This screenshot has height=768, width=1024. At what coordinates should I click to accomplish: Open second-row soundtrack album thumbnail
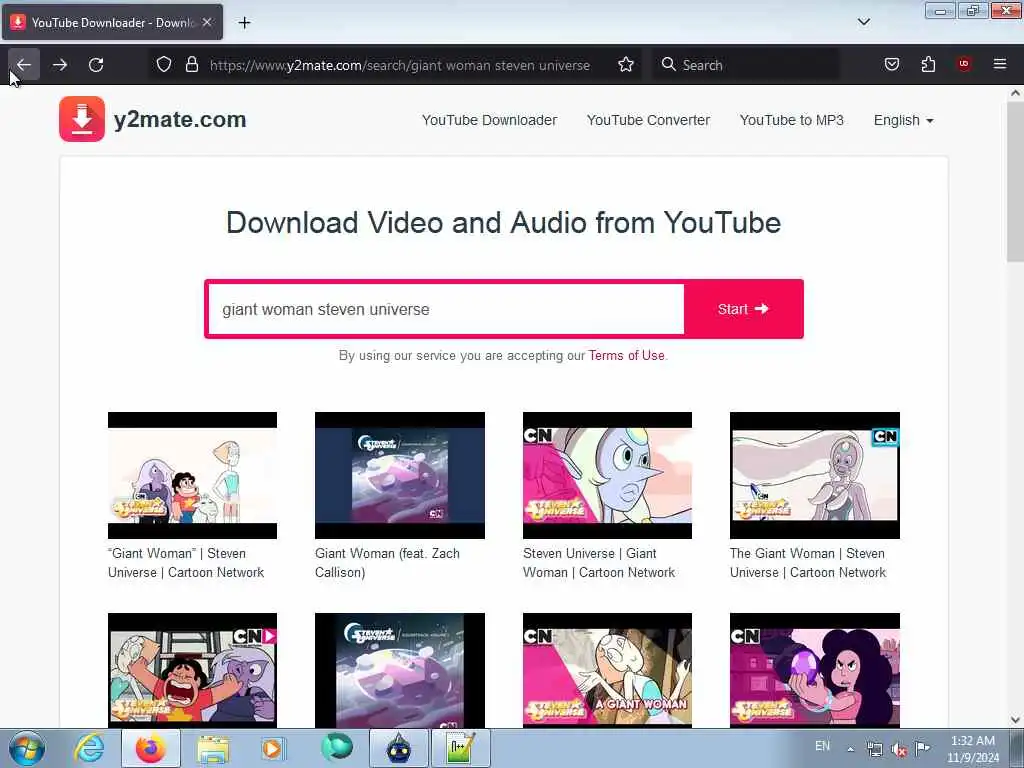pos(400,670)
